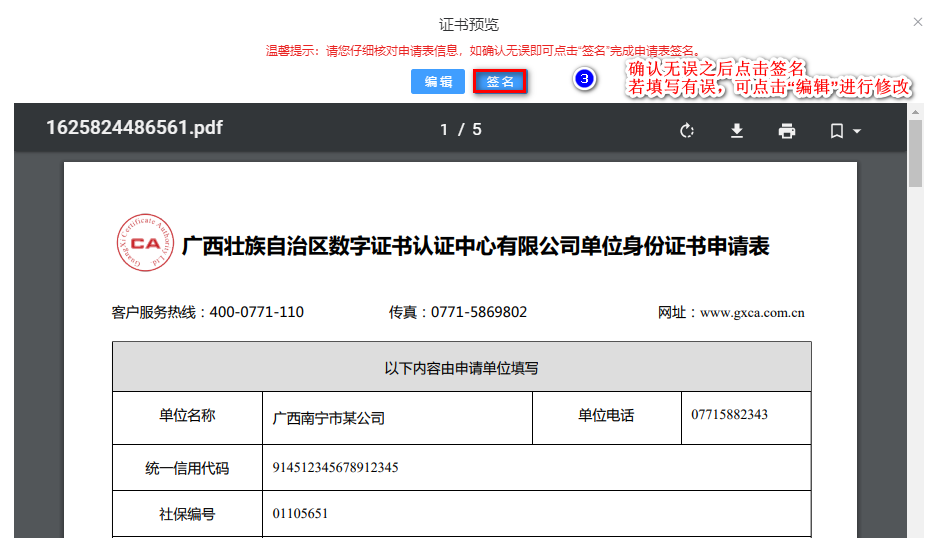
Task: Click the blue step 3 circle badge
Action: [585, 79]
